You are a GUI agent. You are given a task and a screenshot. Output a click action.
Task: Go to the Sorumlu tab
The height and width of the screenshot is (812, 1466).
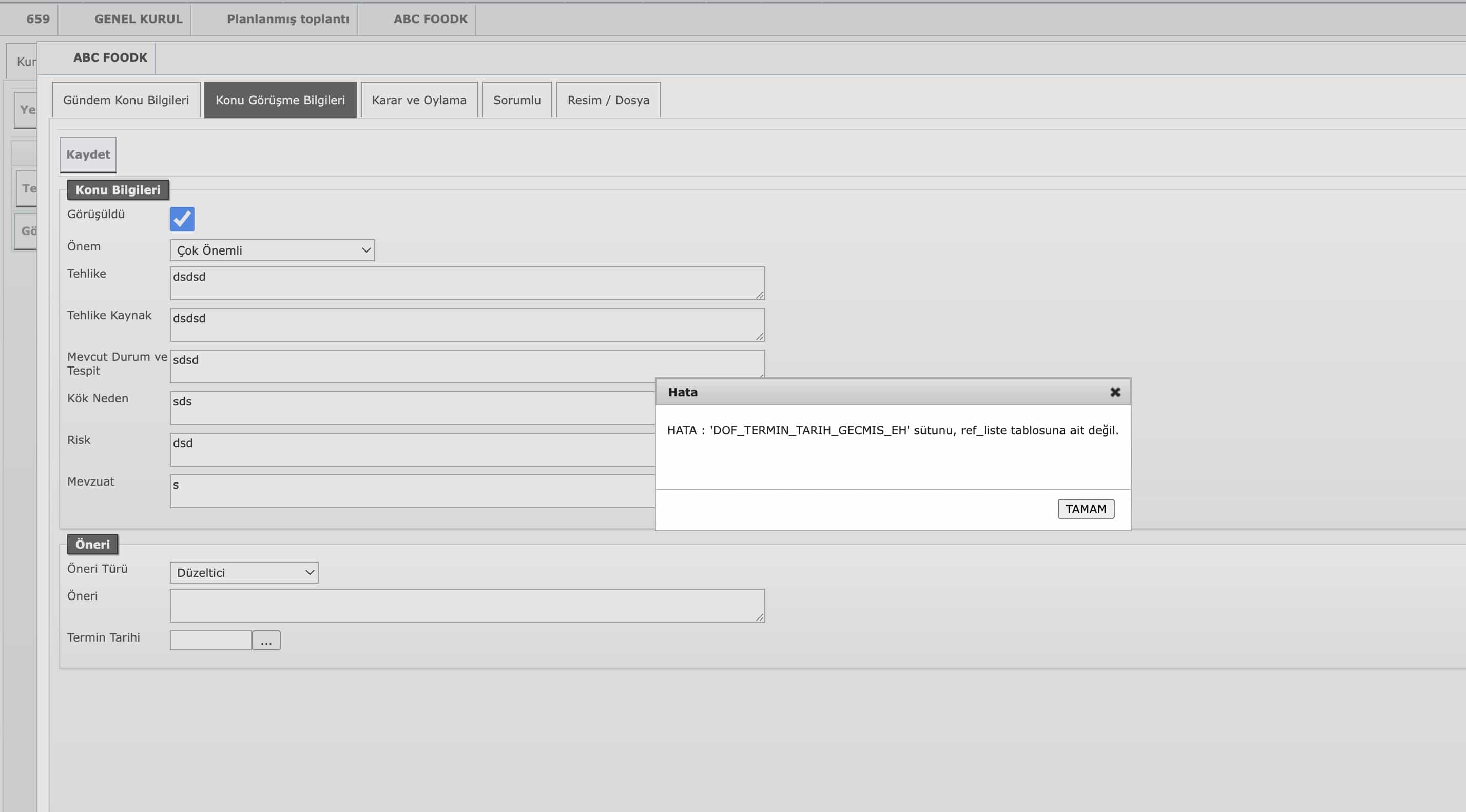516,100
